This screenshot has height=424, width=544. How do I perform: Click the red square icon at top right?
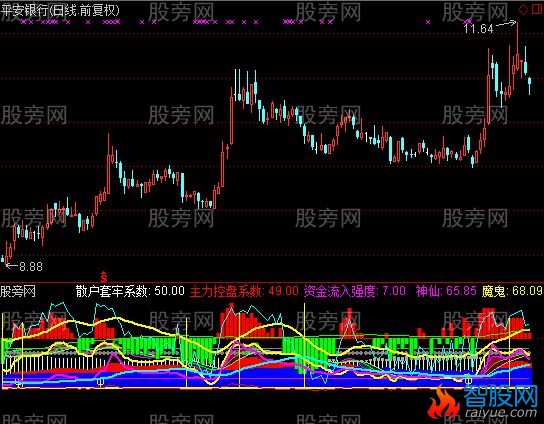537,9
